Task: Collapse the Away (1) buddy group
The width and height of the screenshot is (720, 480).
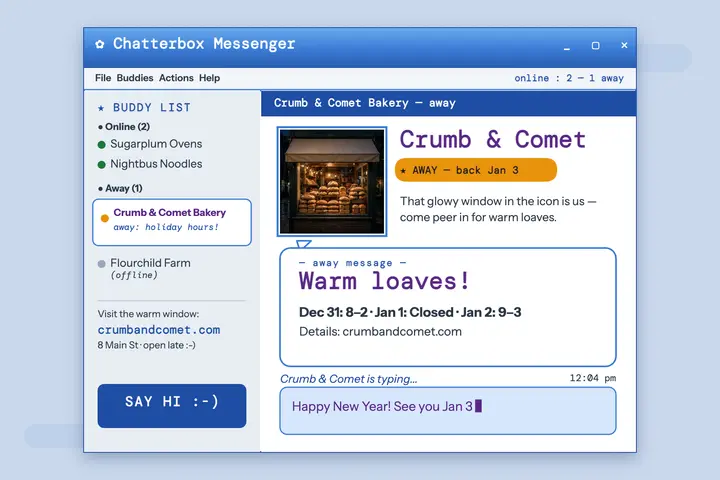Action: click(x=120, y=188)
